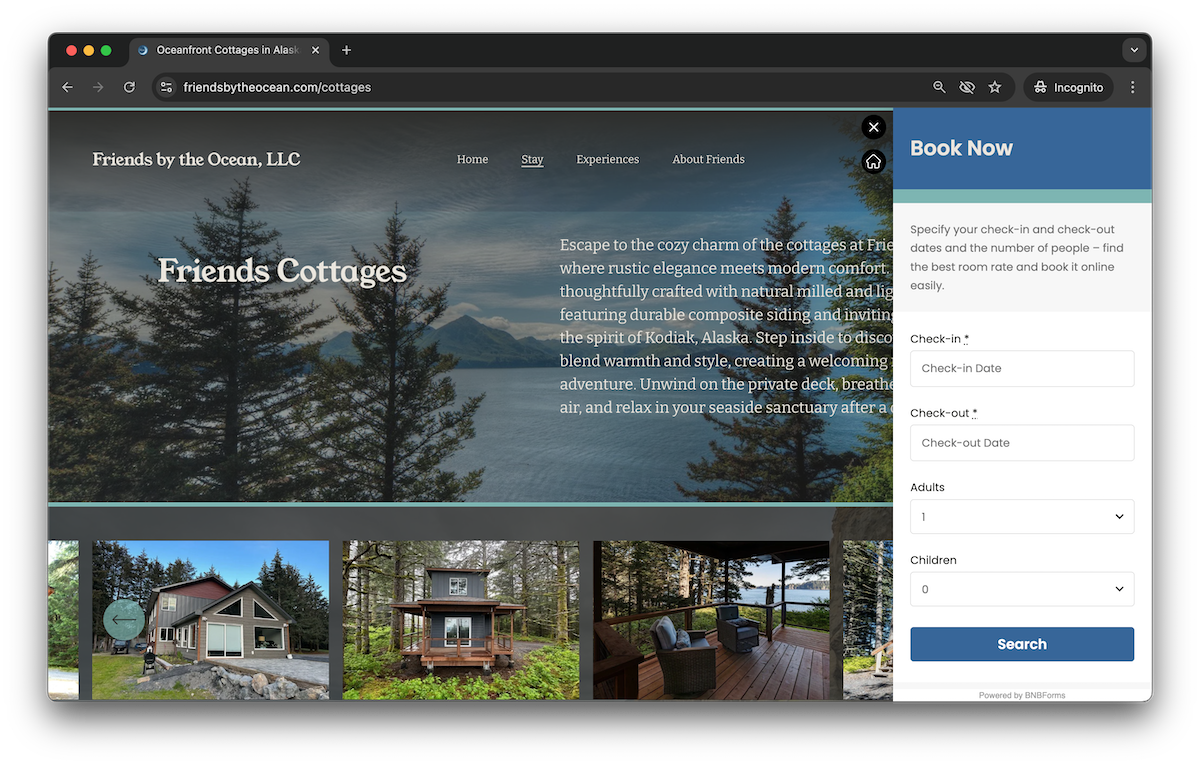1200x765 pixels.
Task: Reload the page with browser refresh icon
Action: point(129,88)
